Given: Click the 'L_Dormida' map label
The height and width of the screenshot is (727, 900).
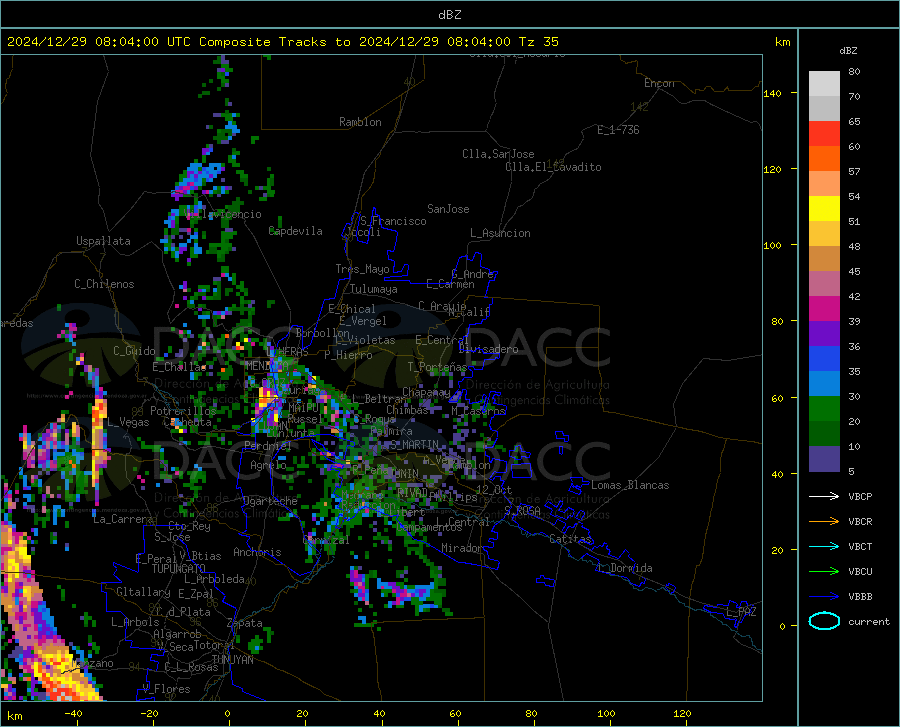Looking at the screenshot, I should 625,568.
